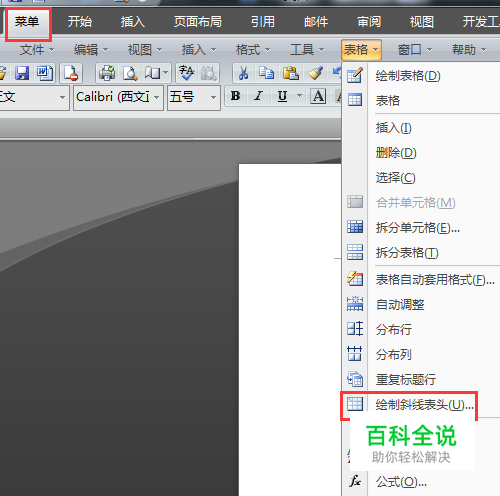Image resolution: width=500 pixels, height=496 pixels.
Task: Click the quick print printer icon
Action: 107,73
